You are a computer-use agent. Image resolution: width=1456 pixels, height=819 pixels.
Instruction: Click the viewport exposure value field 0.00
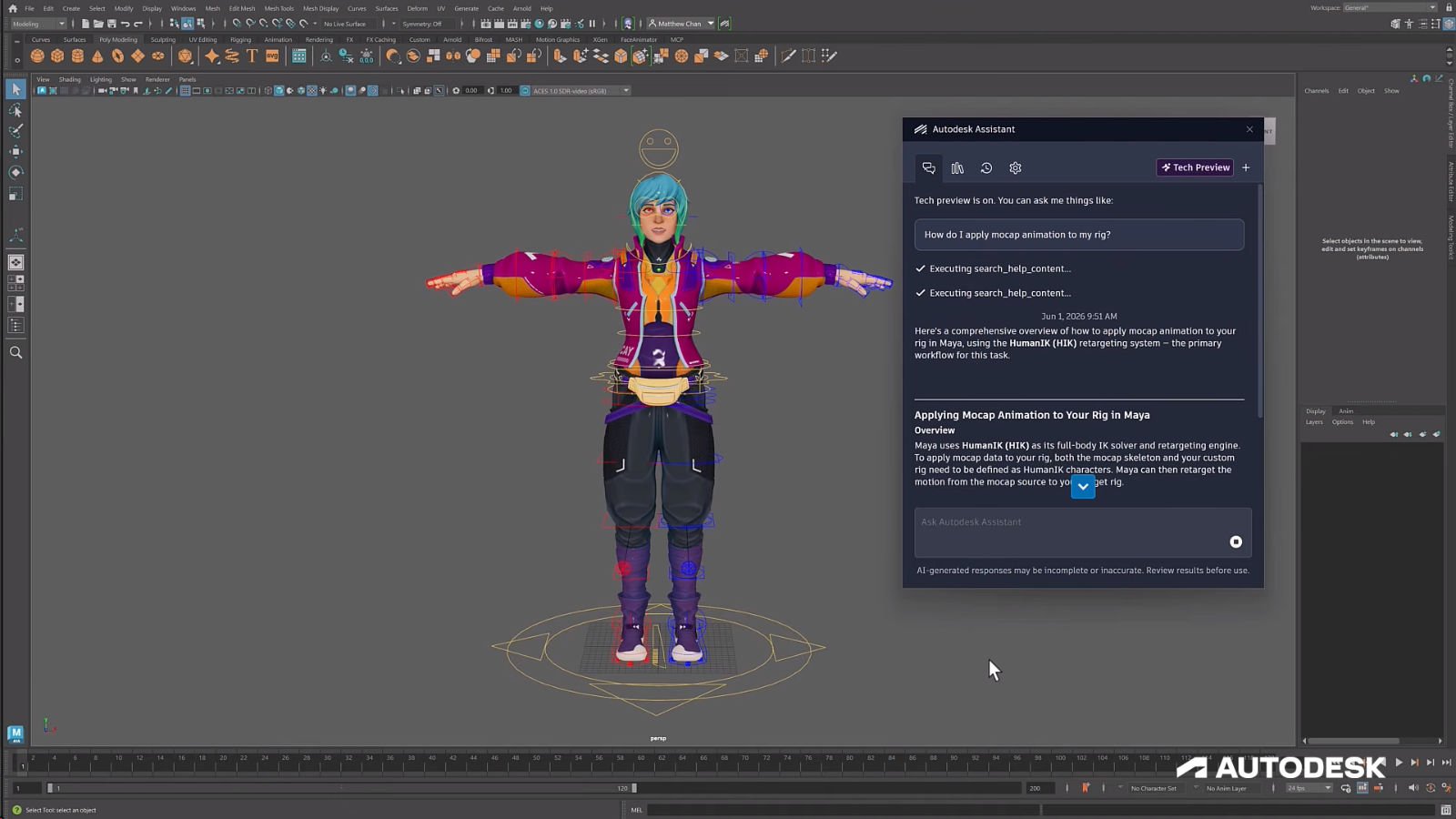(x=471, y=91)
